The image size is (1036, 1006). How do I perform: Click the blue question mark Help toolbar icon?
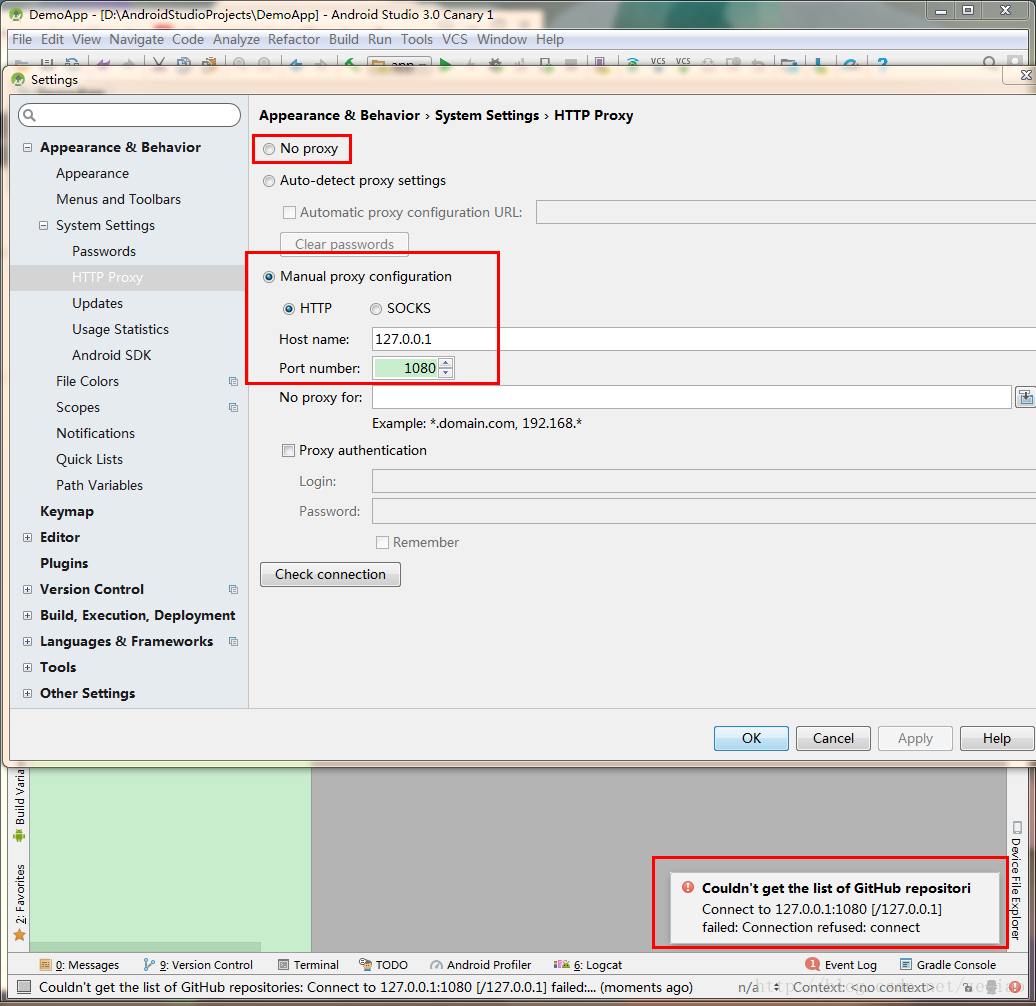(882, 63)
